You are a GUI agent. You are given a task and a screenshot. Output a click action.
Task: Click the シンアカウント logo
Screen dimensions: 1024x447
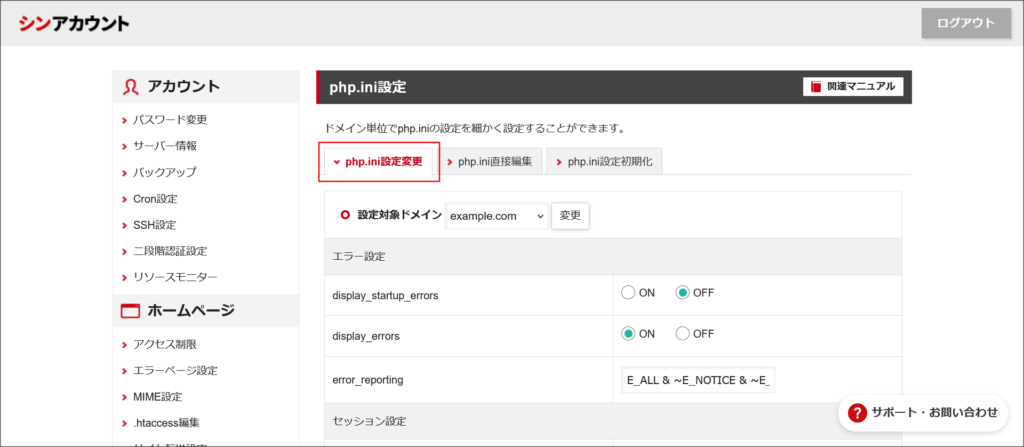pyautogui.click(x=74, y=24)
